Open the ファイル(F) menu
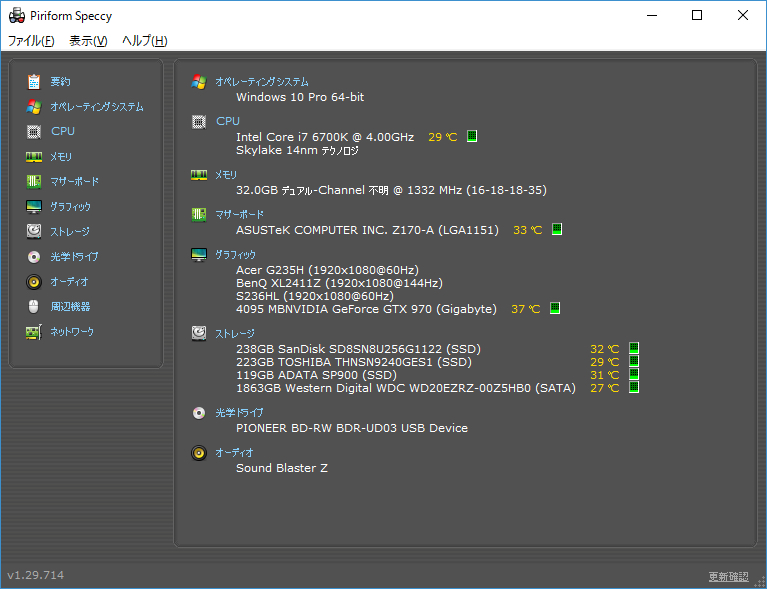767x589 pixels. pos(31,41)
